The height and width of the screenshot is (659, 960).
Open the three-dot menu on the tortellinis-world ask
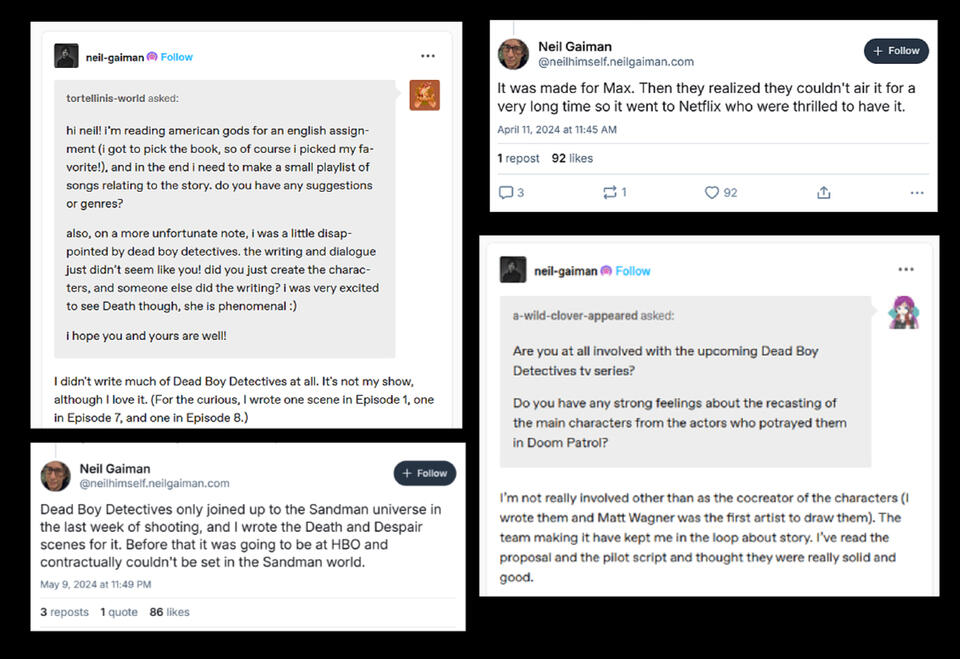(428, 56)
